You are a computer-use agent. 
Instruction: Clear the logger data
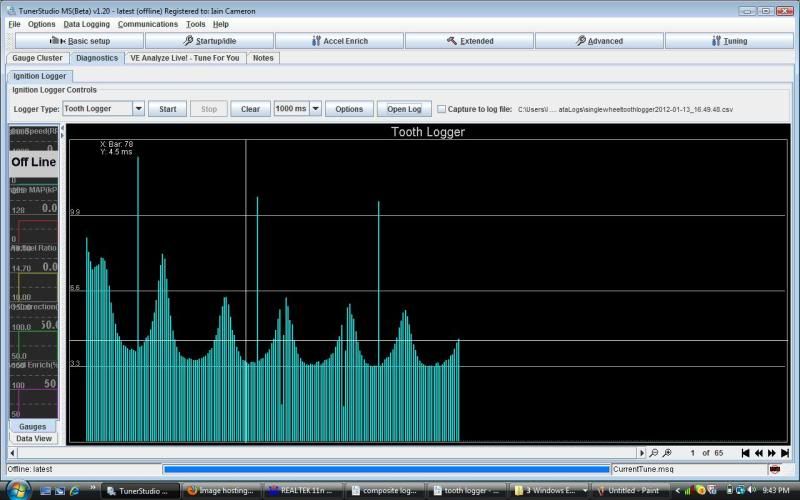(x=250, y=109)
